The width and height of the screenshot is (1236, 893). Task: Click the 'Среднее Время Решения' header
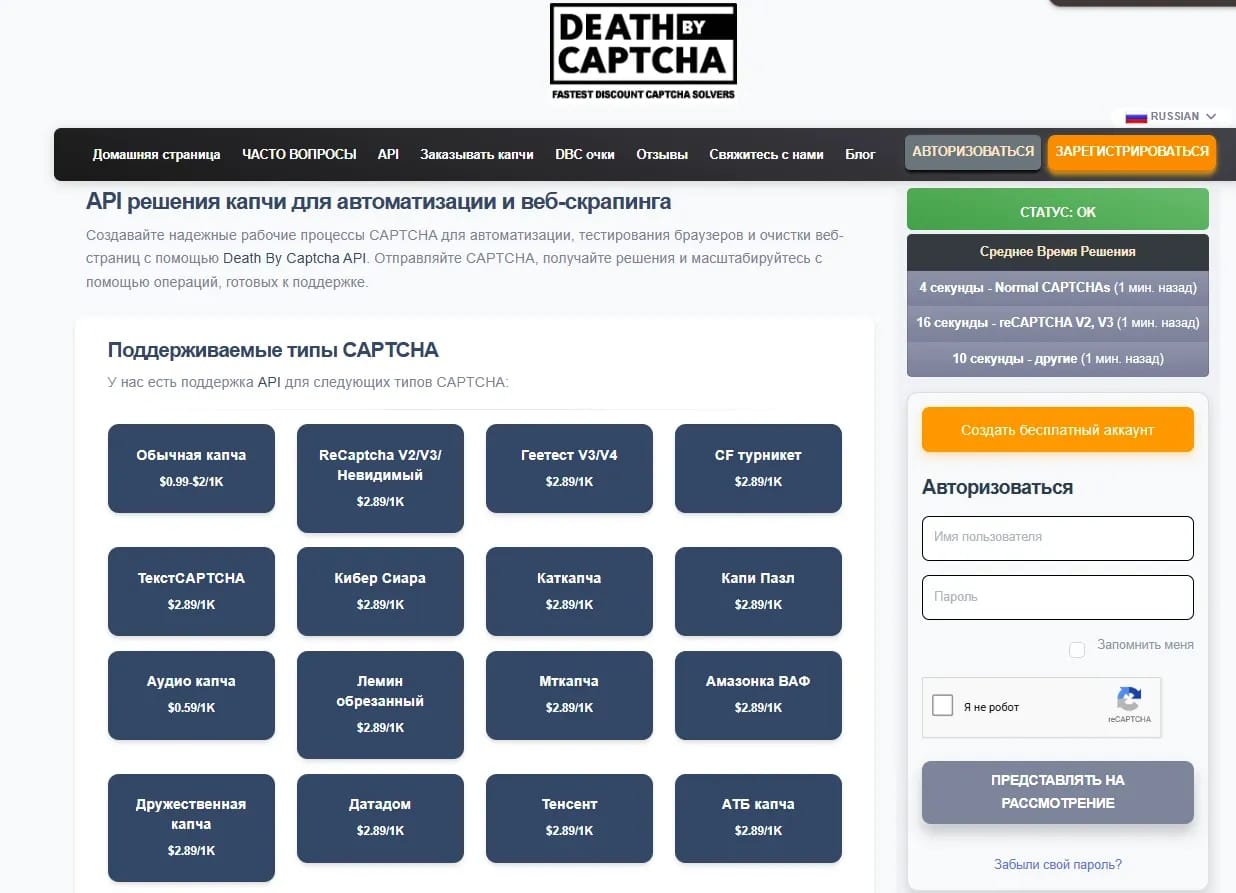1058,252
